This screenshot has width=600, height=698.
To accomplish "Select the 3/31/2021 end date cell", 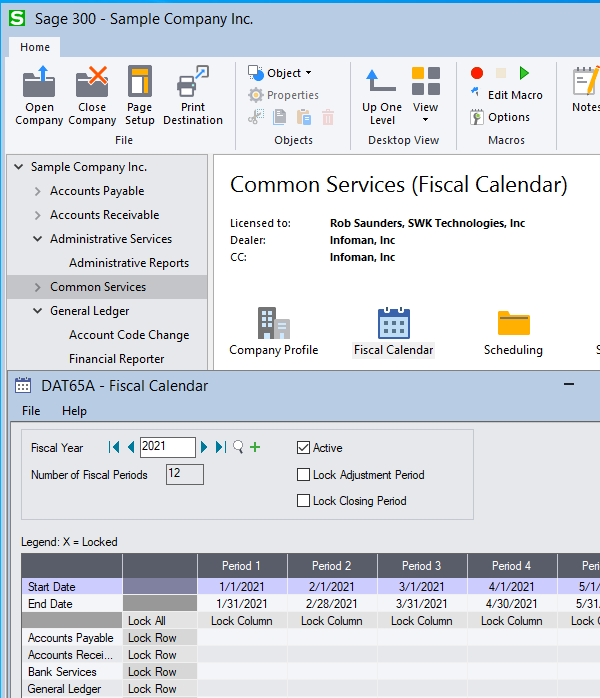I will (x=422, y=604).
